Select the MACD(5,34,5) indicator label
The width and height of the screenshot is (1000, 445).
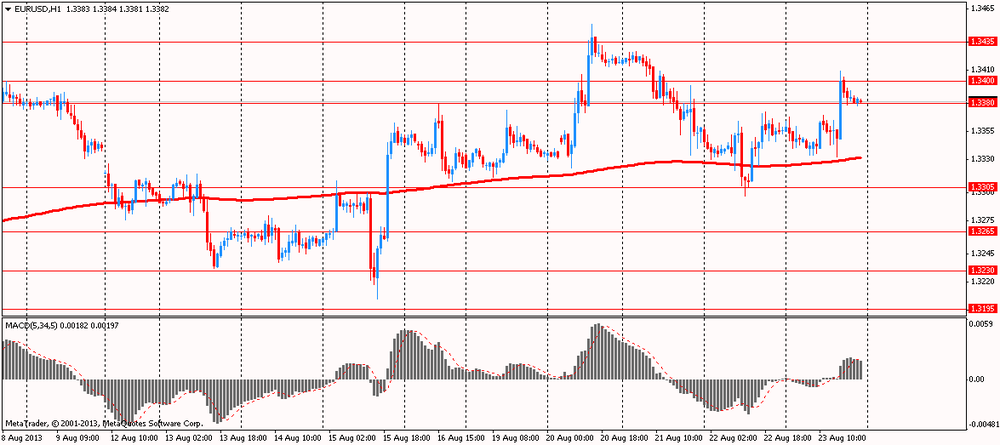point(31,326)
